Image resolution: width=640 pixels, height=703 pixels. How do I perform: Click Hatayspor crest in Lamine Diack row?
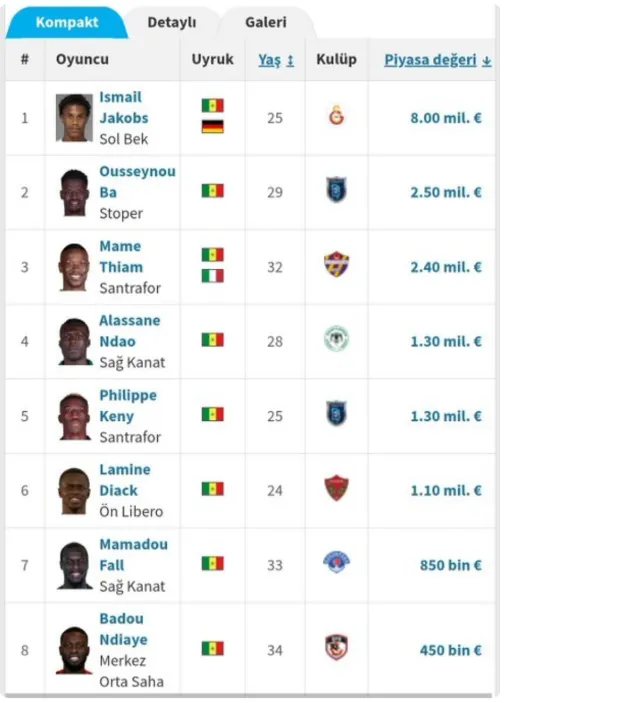(x=336, y=488)
